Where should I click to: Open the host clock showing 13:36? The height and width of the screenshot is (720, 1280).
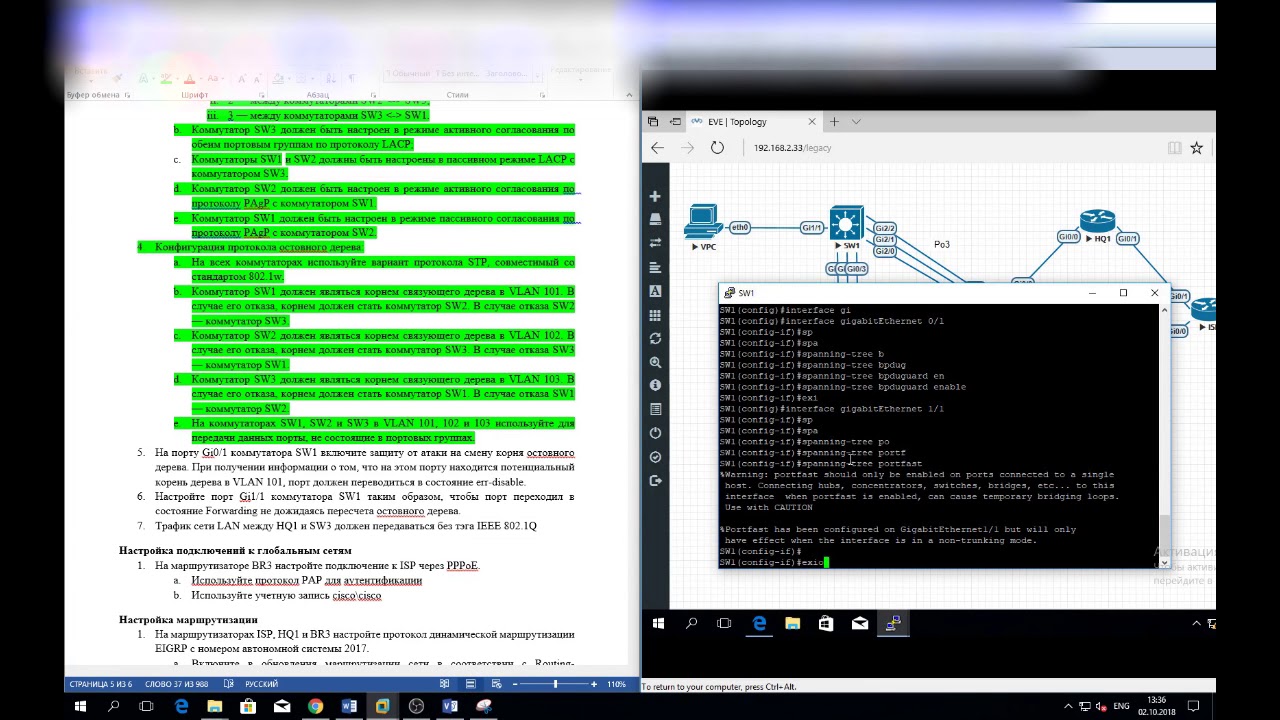1156,706
